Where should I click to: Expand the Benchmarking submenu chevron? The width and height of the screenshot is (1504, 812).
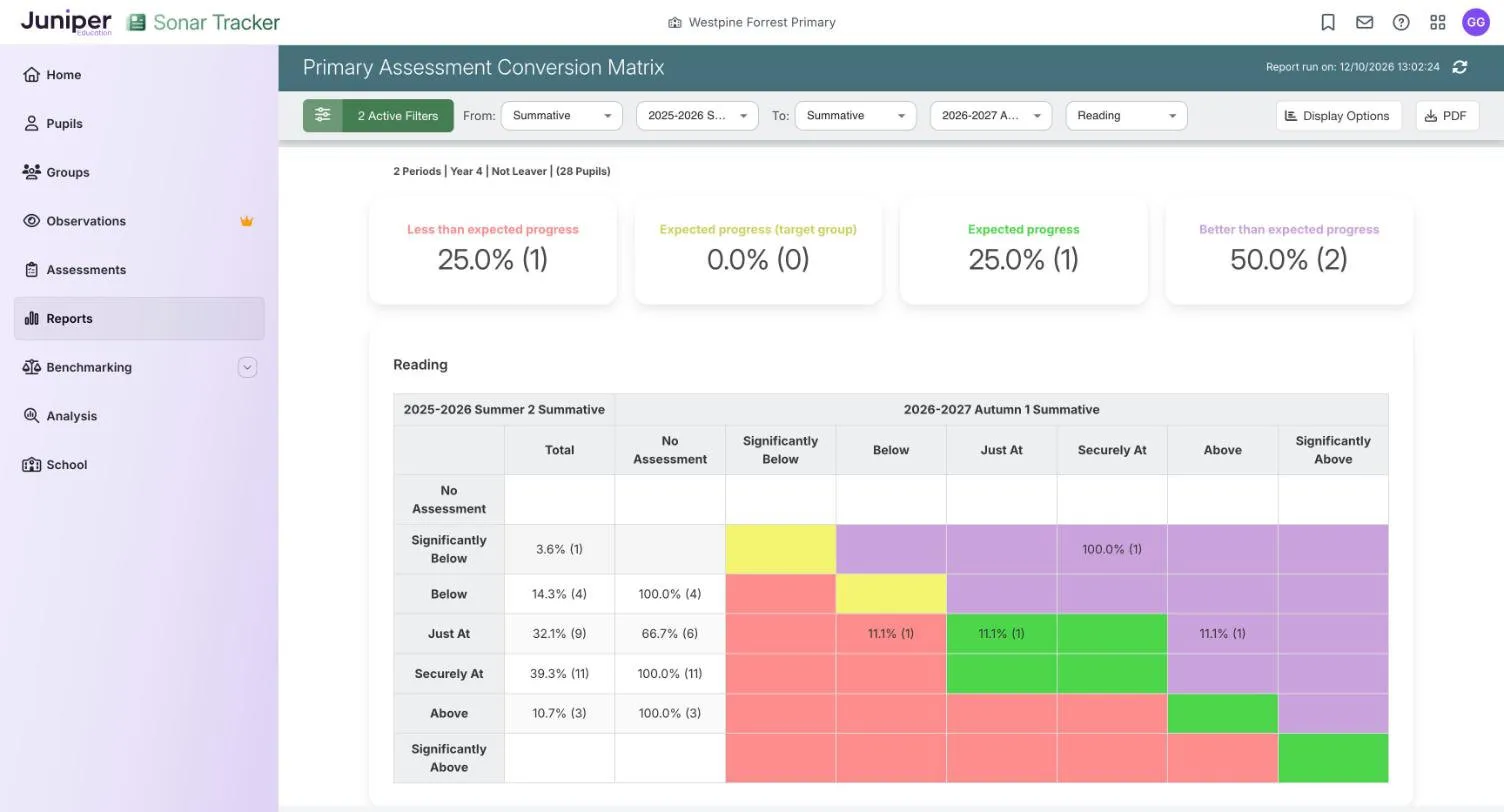click(x=247, y=367)
